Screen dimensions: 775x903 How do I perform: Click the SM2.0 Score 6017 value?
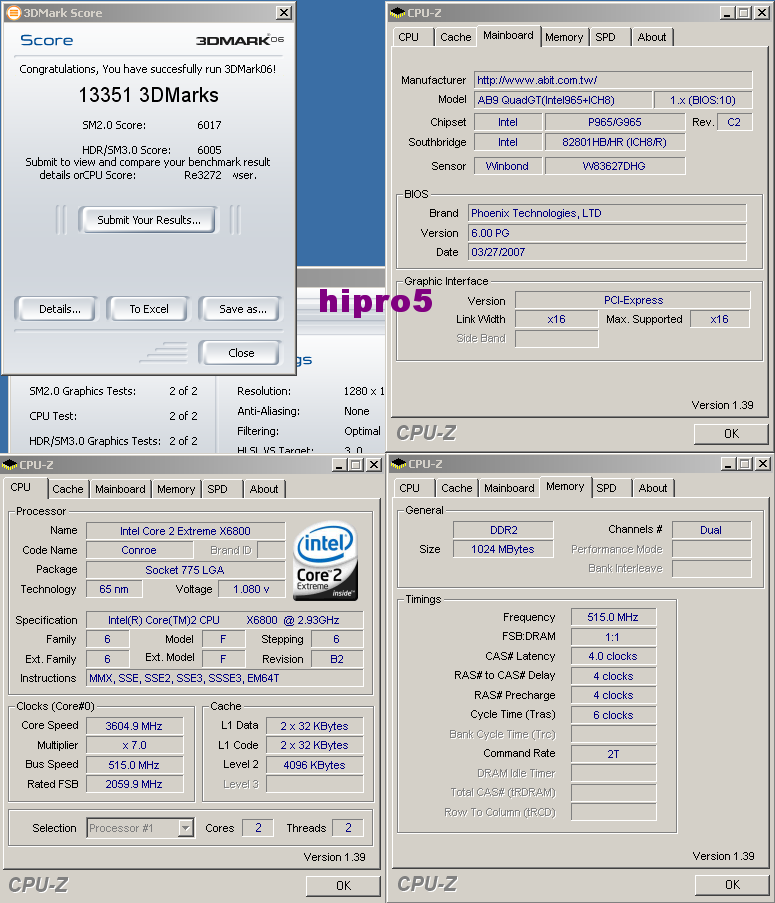click(209, 125)
